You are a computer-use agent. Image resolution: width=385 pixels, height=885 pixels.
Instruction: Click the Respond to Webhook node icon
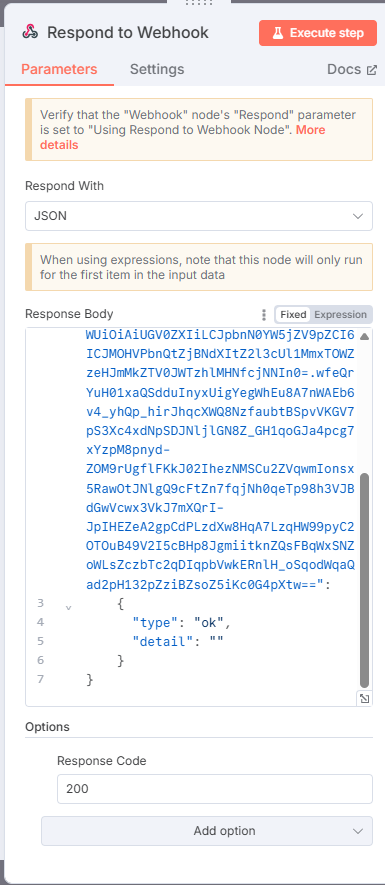coord(30,33)
